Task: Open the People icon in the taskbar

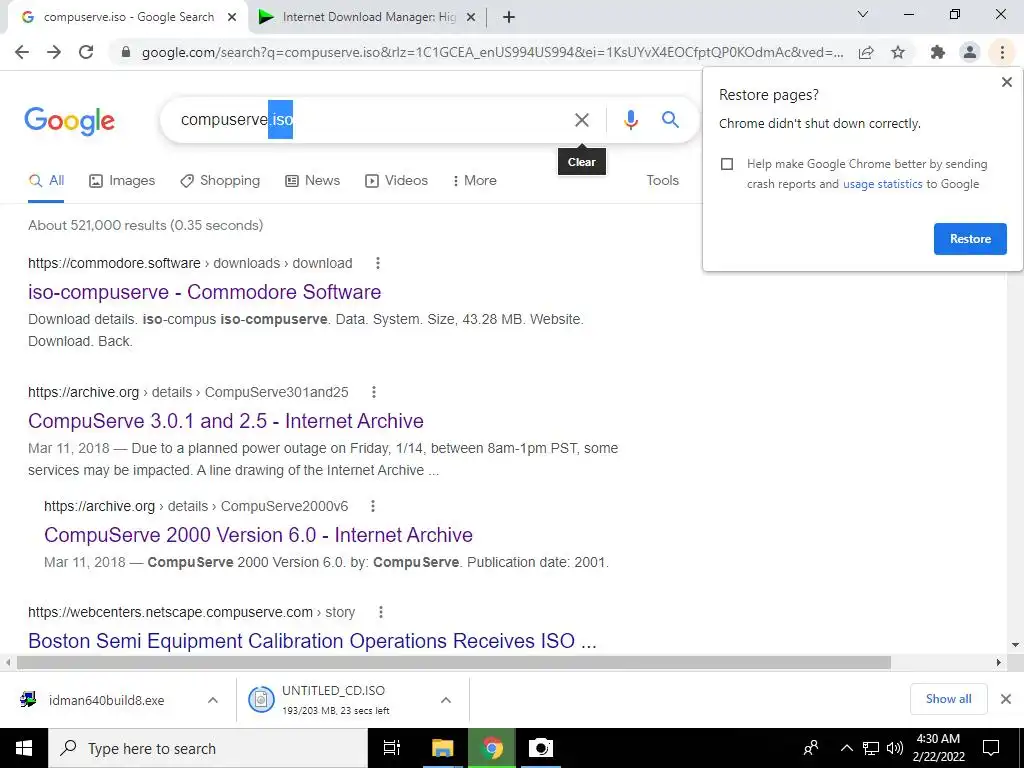Action: [x=811, y=748]
